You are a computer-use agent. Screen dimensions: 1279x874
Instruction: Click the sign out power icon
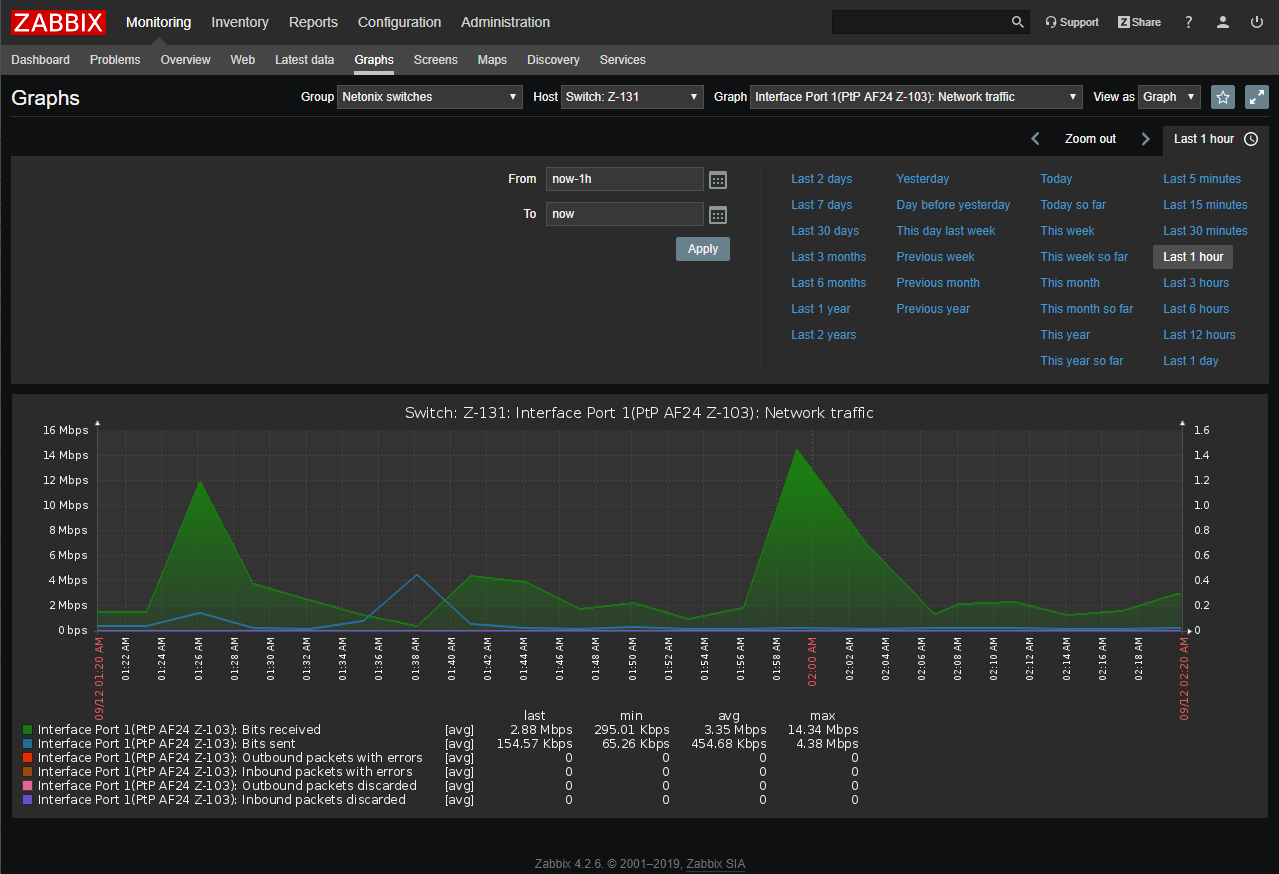click(1256, 22)
